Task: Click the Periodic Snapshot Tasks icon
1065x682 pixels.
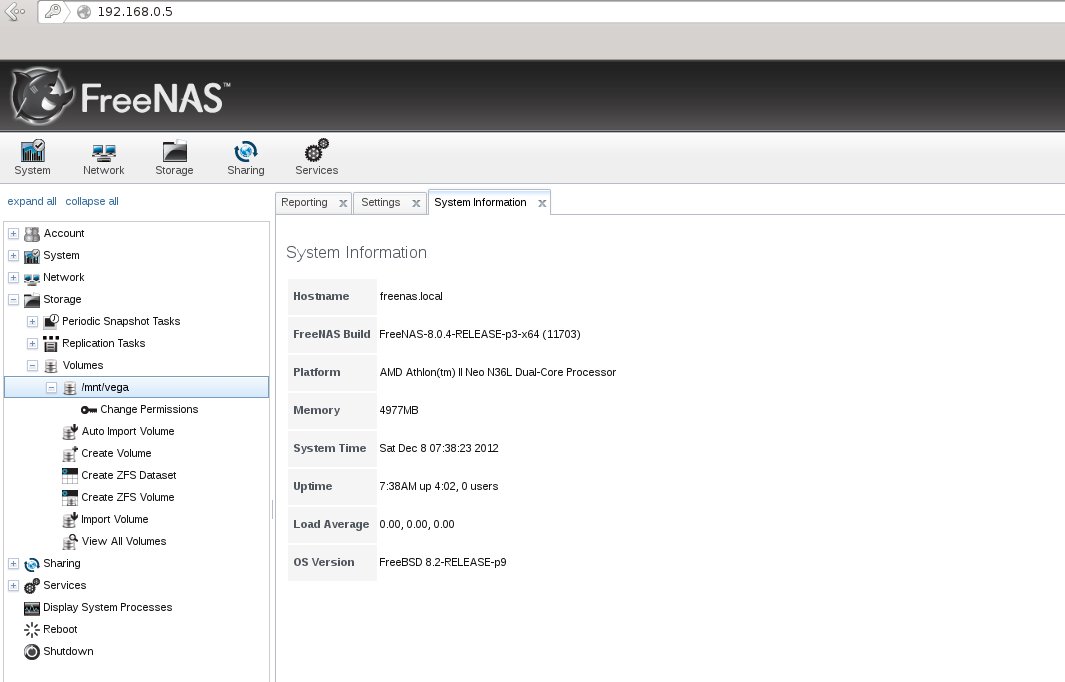Action: point(51,321)
